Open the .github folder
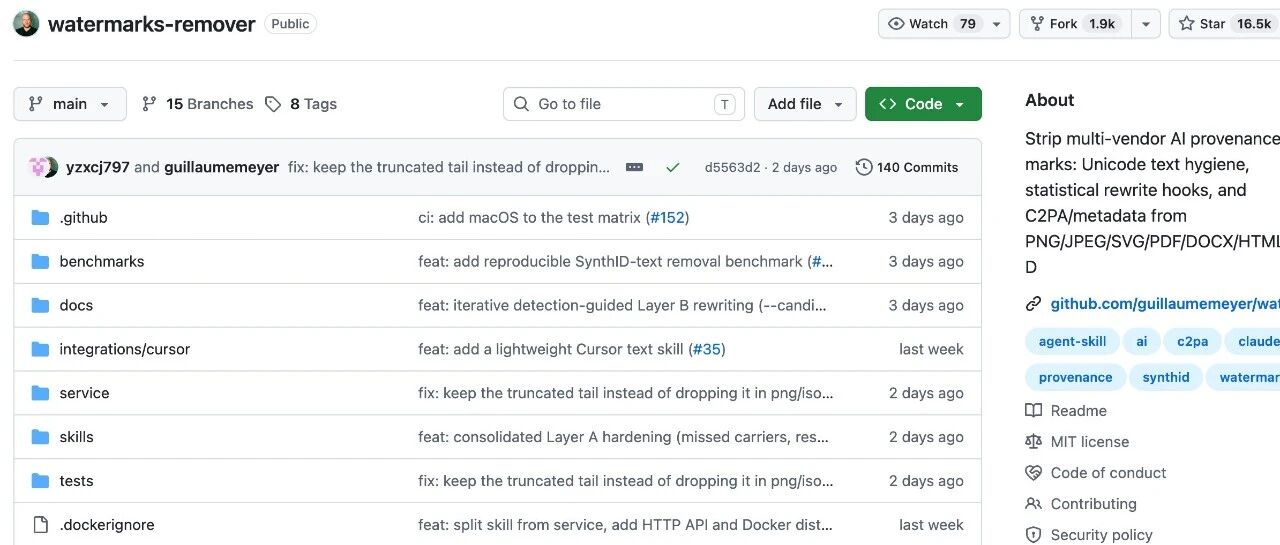This screenshot has width=1280, height=545. point(83,218)
